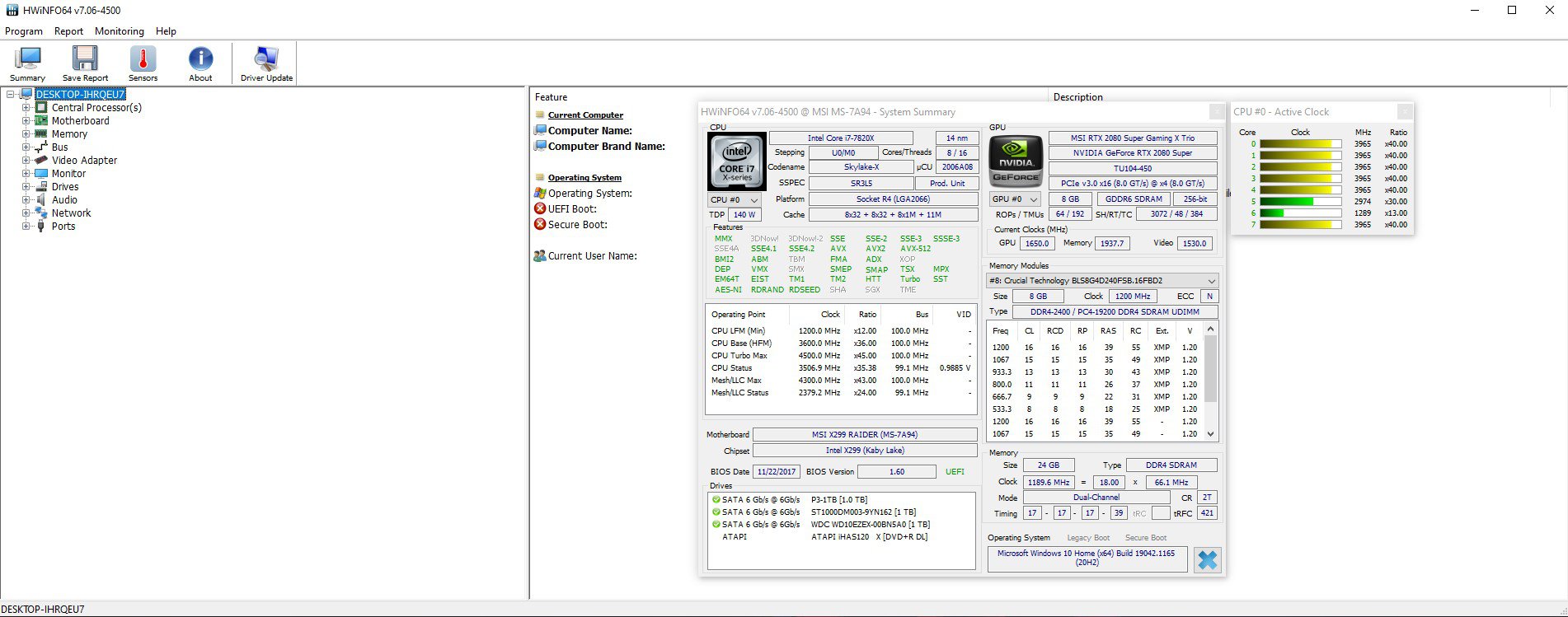Screen dimensions: 1568x617
Task: Open the GPU #0 selector dropdown
Action: coord(1014,199)
